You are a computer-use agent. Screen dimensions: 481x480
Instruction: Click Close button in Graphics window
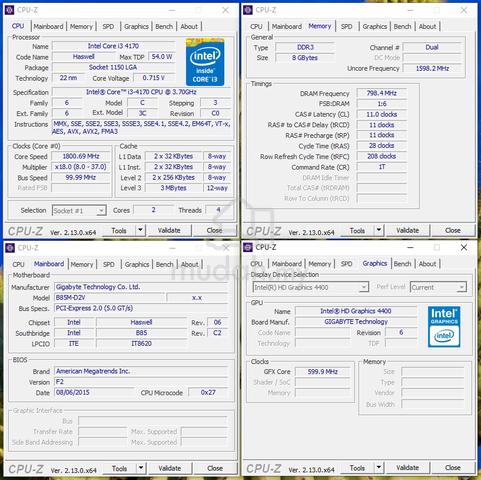point(453,468)
